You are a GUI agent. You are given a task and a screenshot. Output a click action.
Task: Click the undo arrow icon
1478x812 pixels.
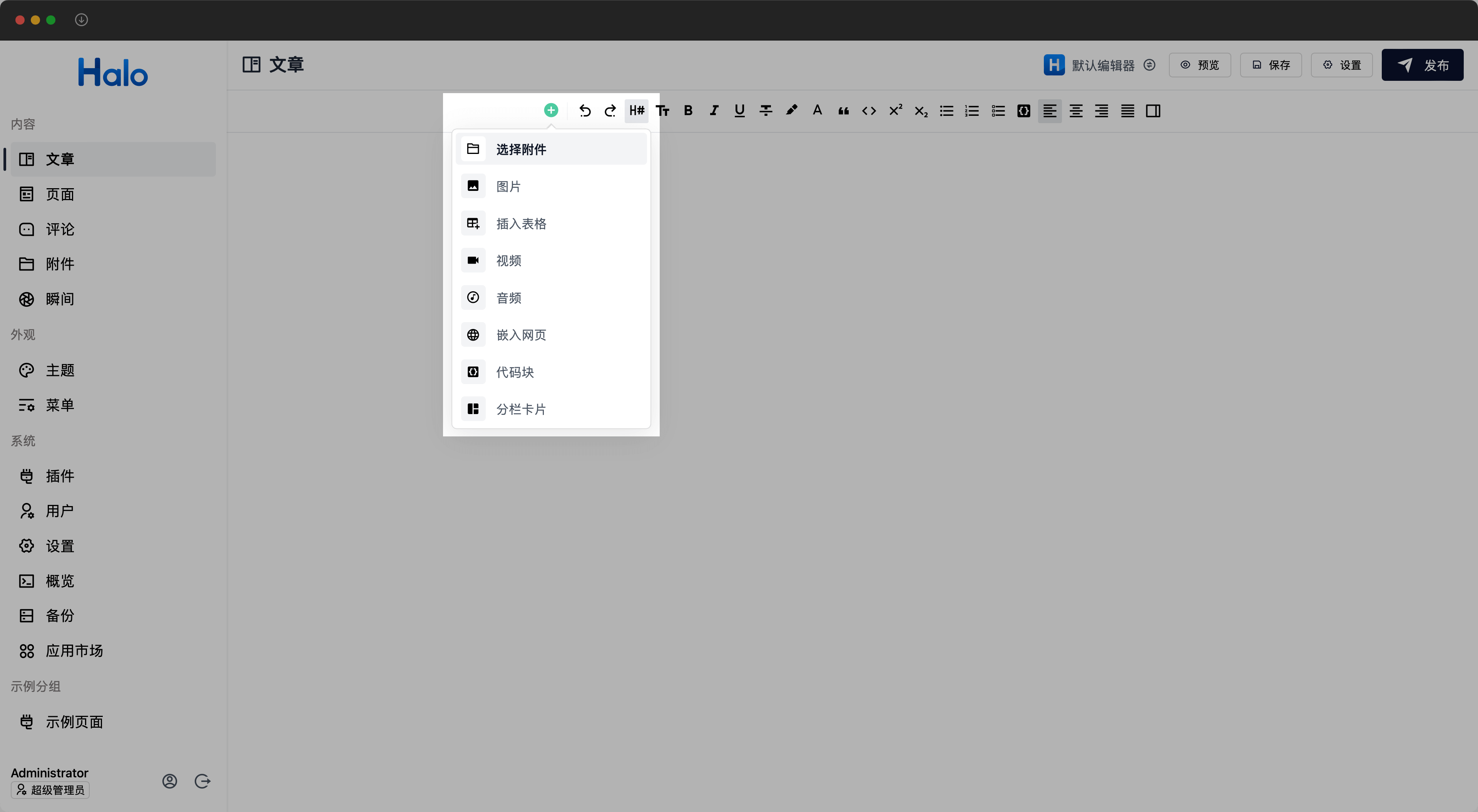coord(585,111)
